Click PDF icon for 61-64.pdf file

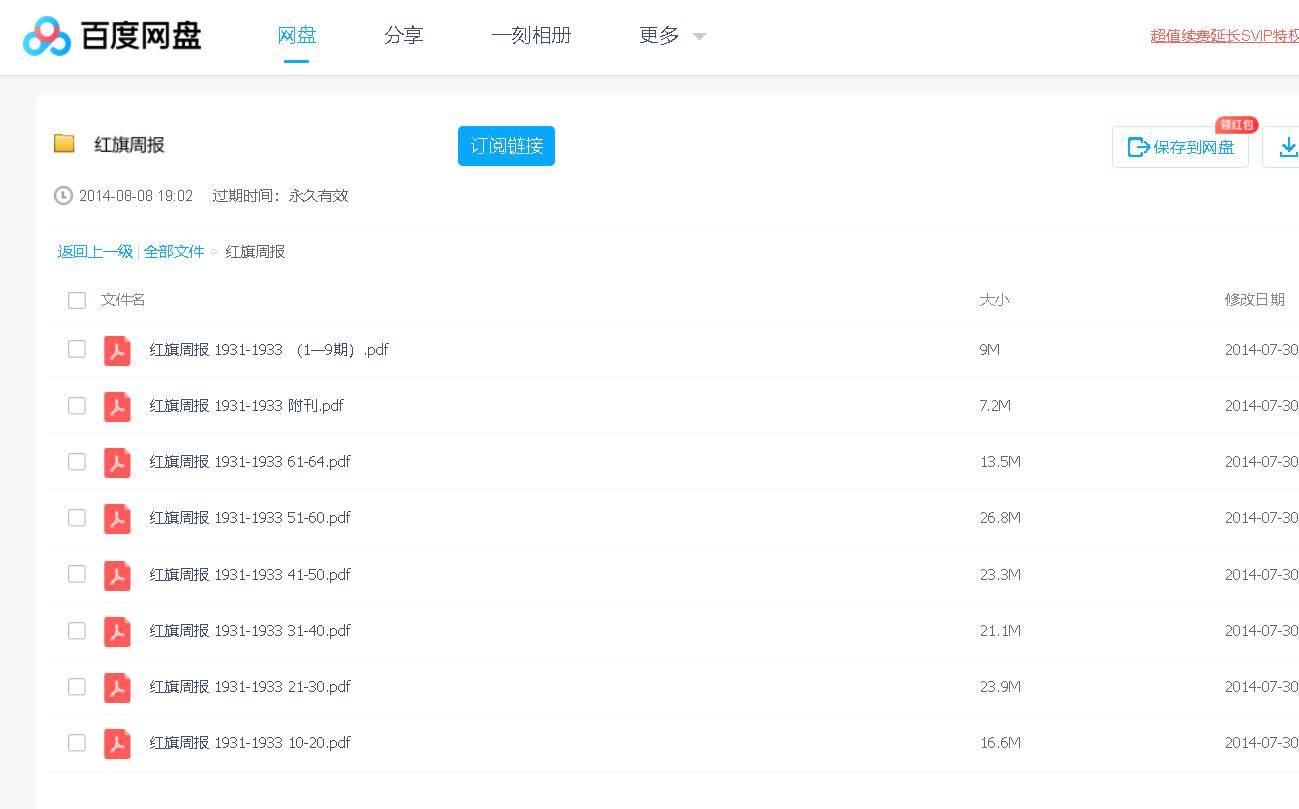[118, 462]
